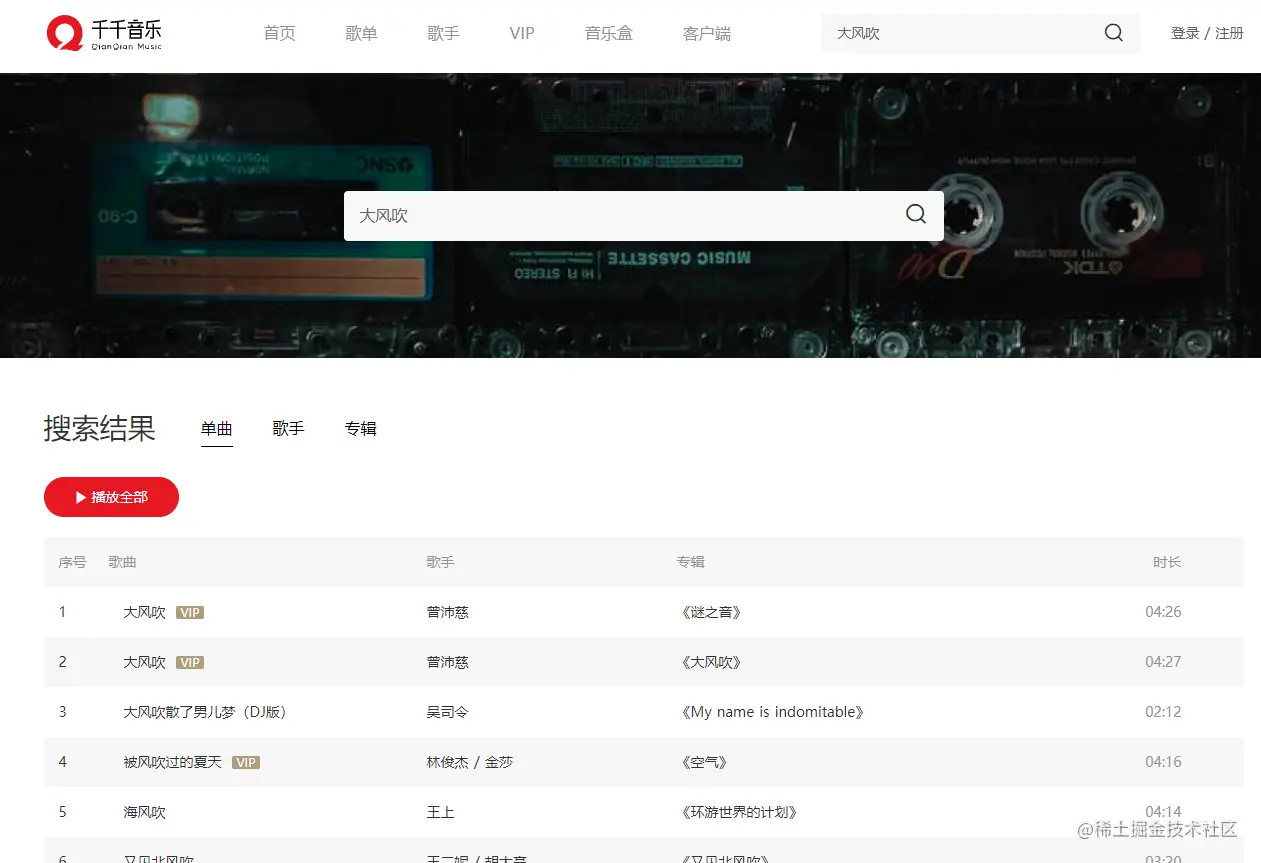Screen dimensions: 1261x863
Task: Open artist 王上
Action: pos(441,812)
